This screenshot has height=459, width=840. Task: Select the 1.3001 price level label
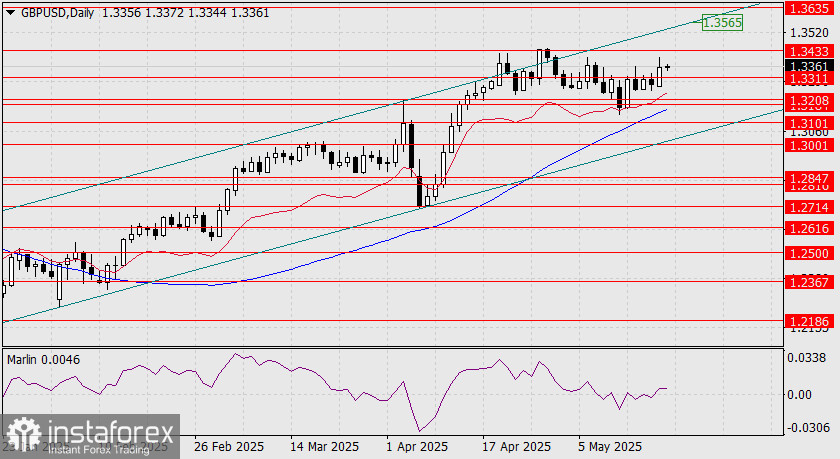809,145
